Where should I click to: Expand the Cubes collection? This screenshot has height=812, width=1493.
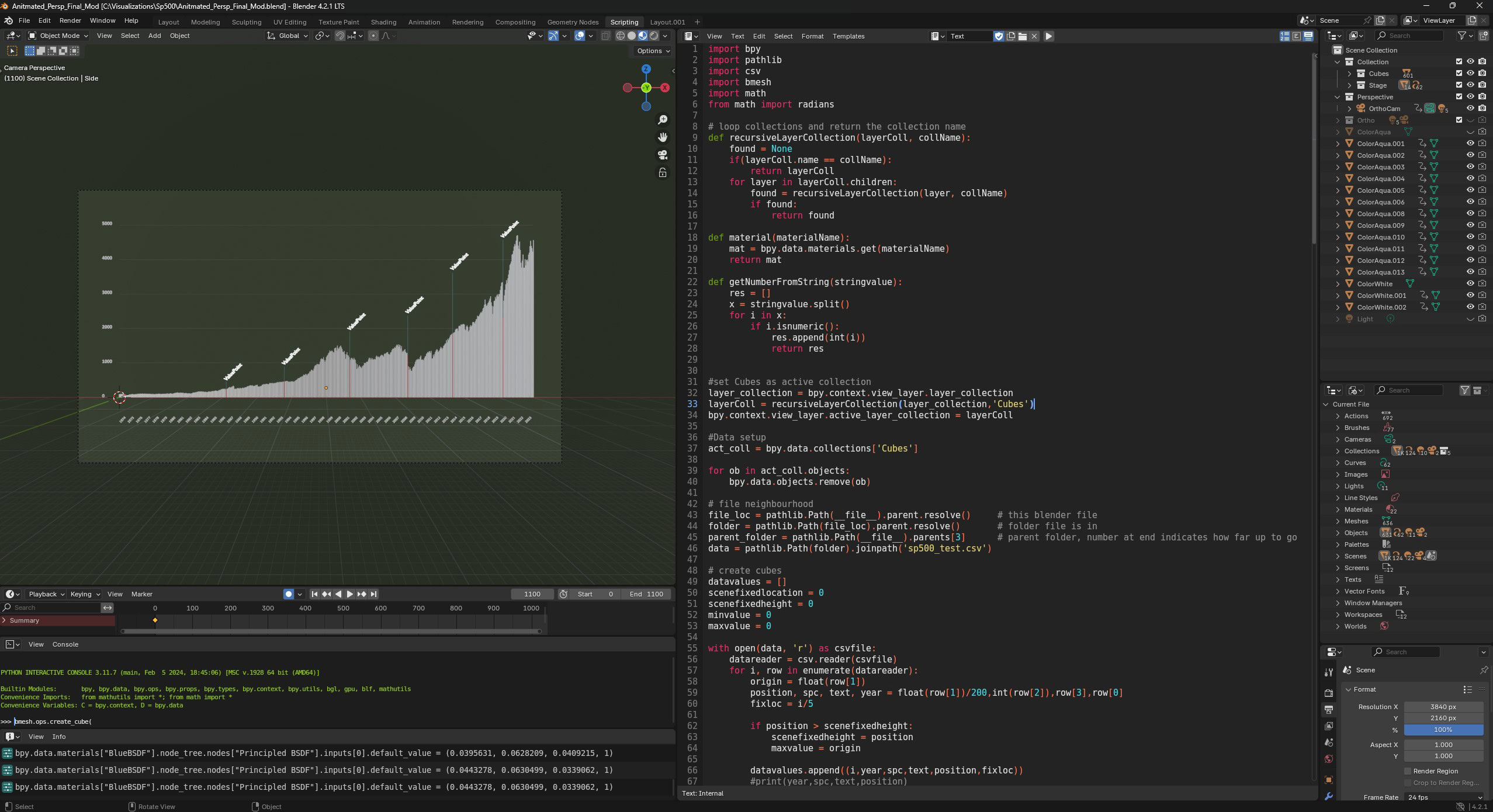1349,74
